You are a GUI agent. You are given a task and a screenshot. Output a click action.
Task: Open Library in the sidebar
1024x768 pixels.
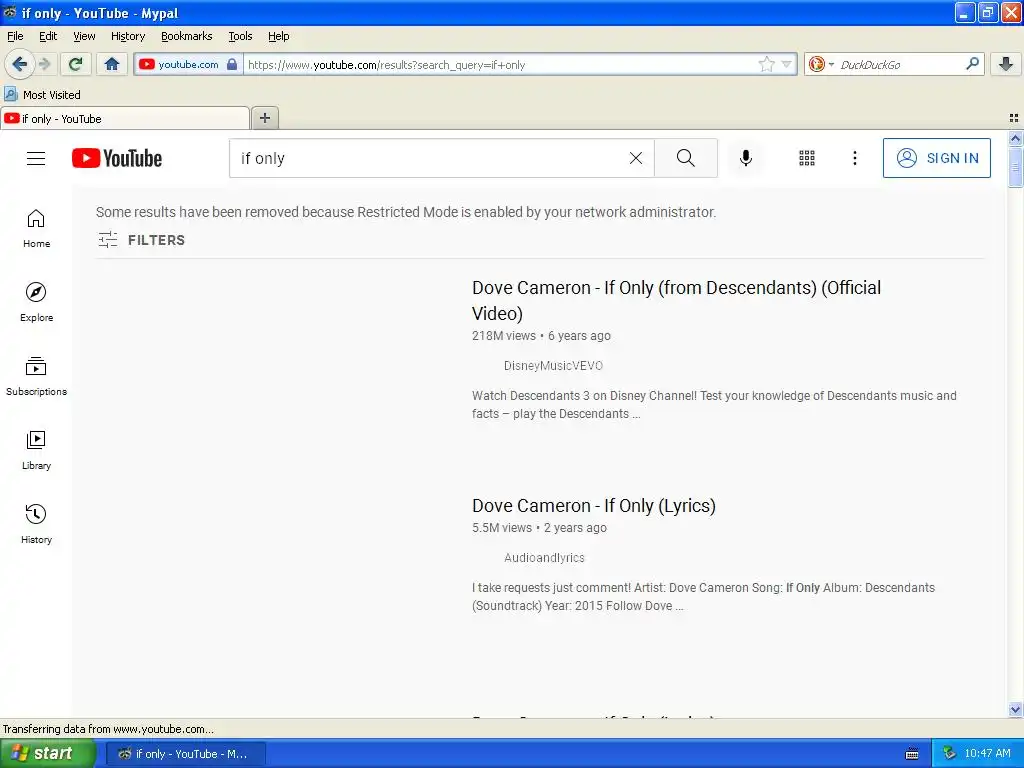pos(36,451)
